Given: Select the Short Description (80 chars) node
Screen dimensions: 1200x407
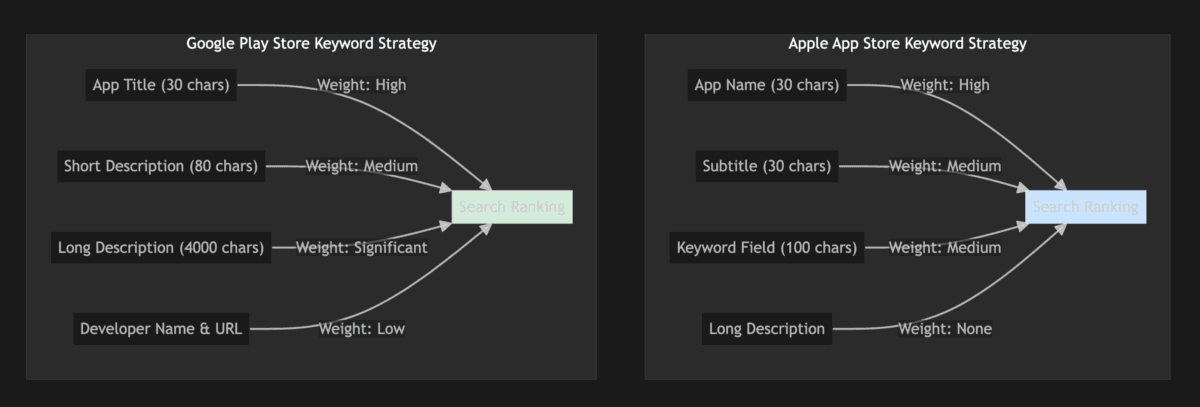Looking at the screenshot, I should coord(161,166).
